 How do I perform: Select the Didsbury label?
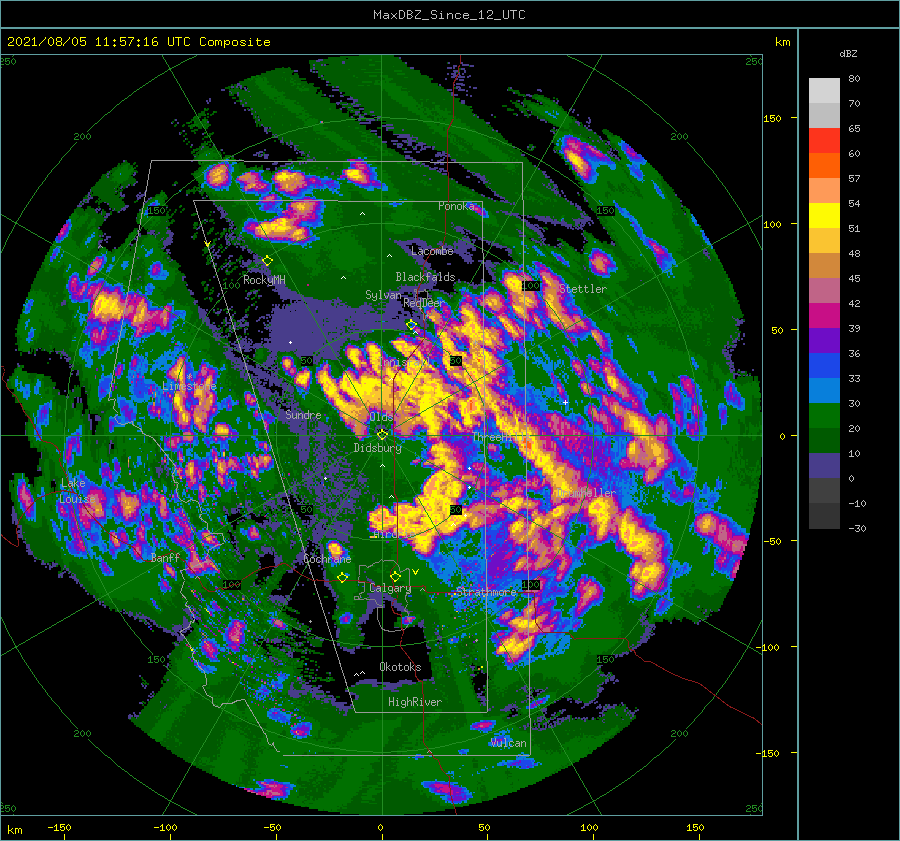[x=377, y=448]
